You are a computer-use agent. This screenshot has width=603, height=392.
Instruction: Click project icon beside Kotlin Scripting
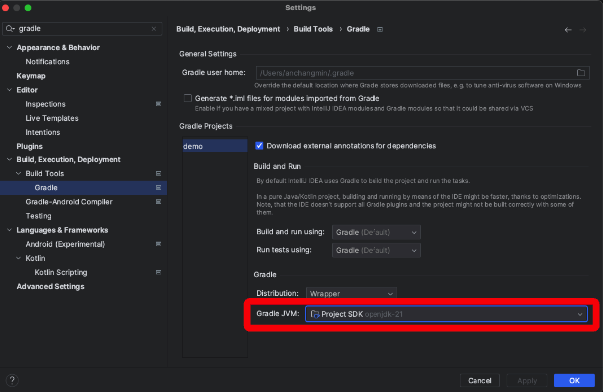tap(158, 272)
